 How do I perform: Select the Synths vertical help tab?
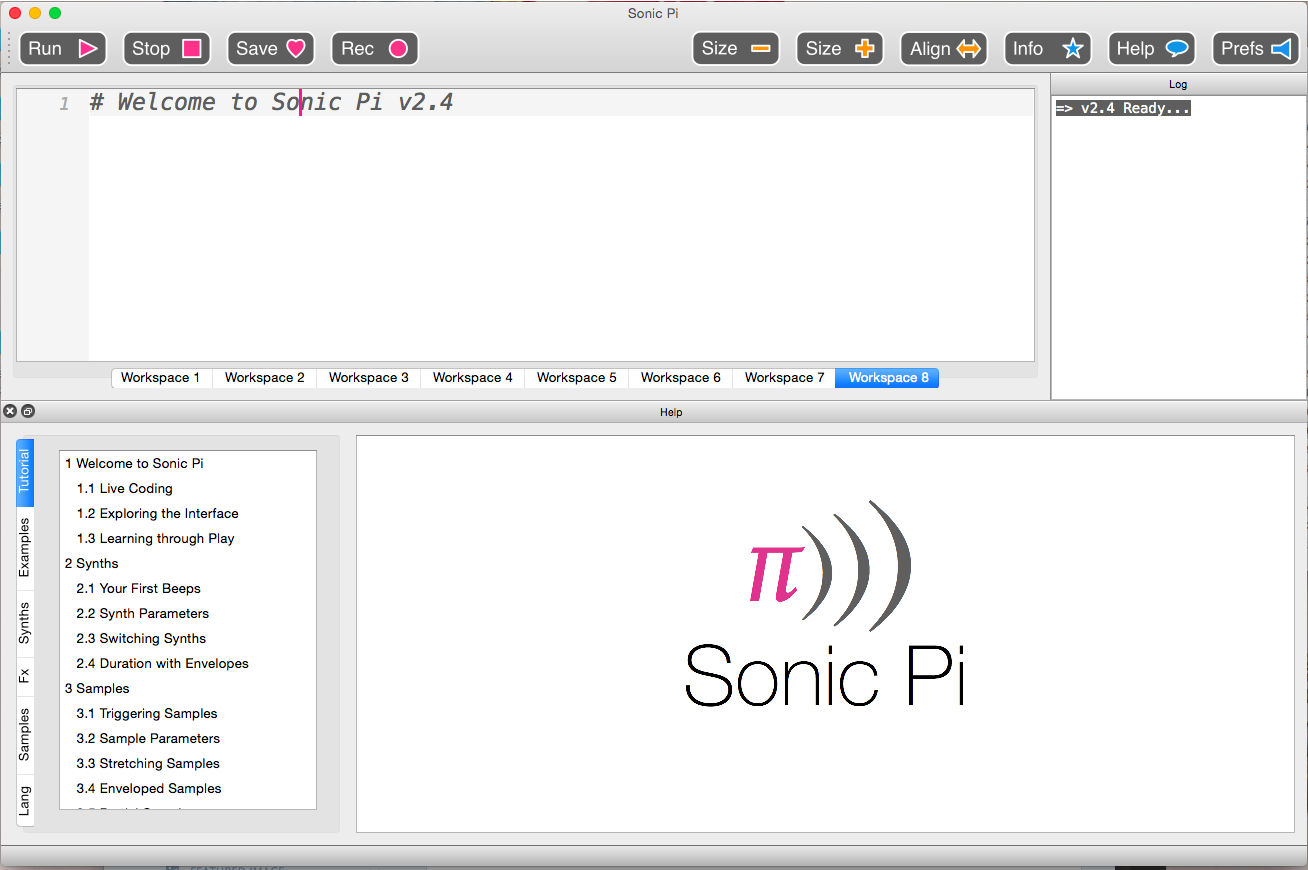pyautogui.click(x=25, y=622)
